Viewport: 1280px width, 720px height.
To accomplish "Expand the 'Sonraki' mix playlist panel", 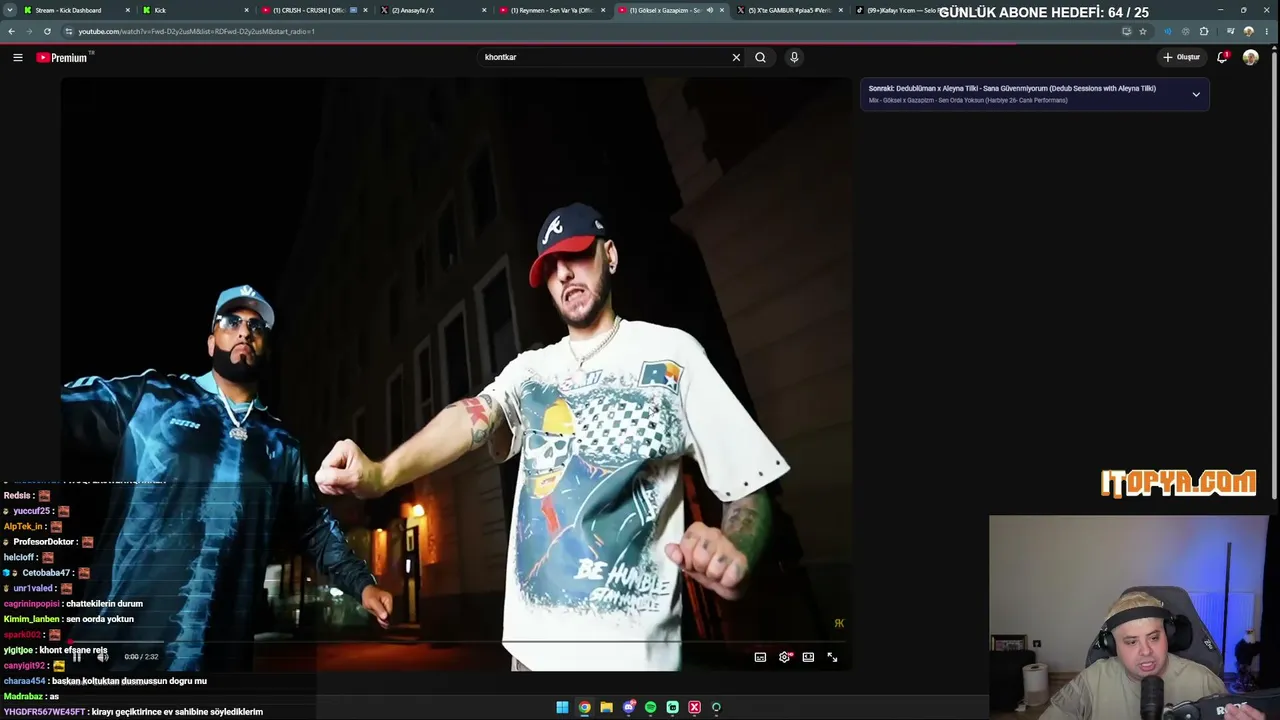I will pyautogui.click(x=1196, y=94).
